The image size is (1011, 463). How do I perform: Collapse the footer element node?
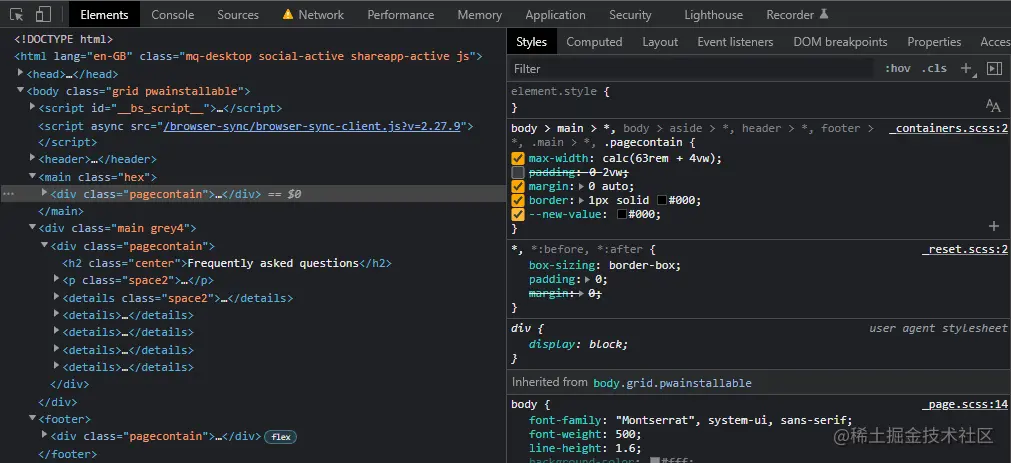point(33,419)
